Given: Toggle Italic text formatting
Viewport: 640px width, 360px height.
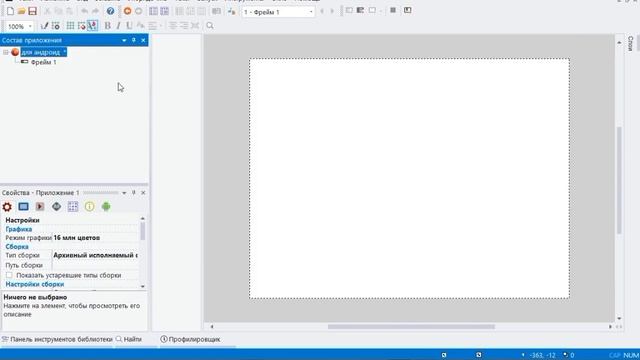Looking at the screenshot, I should 118,26.
